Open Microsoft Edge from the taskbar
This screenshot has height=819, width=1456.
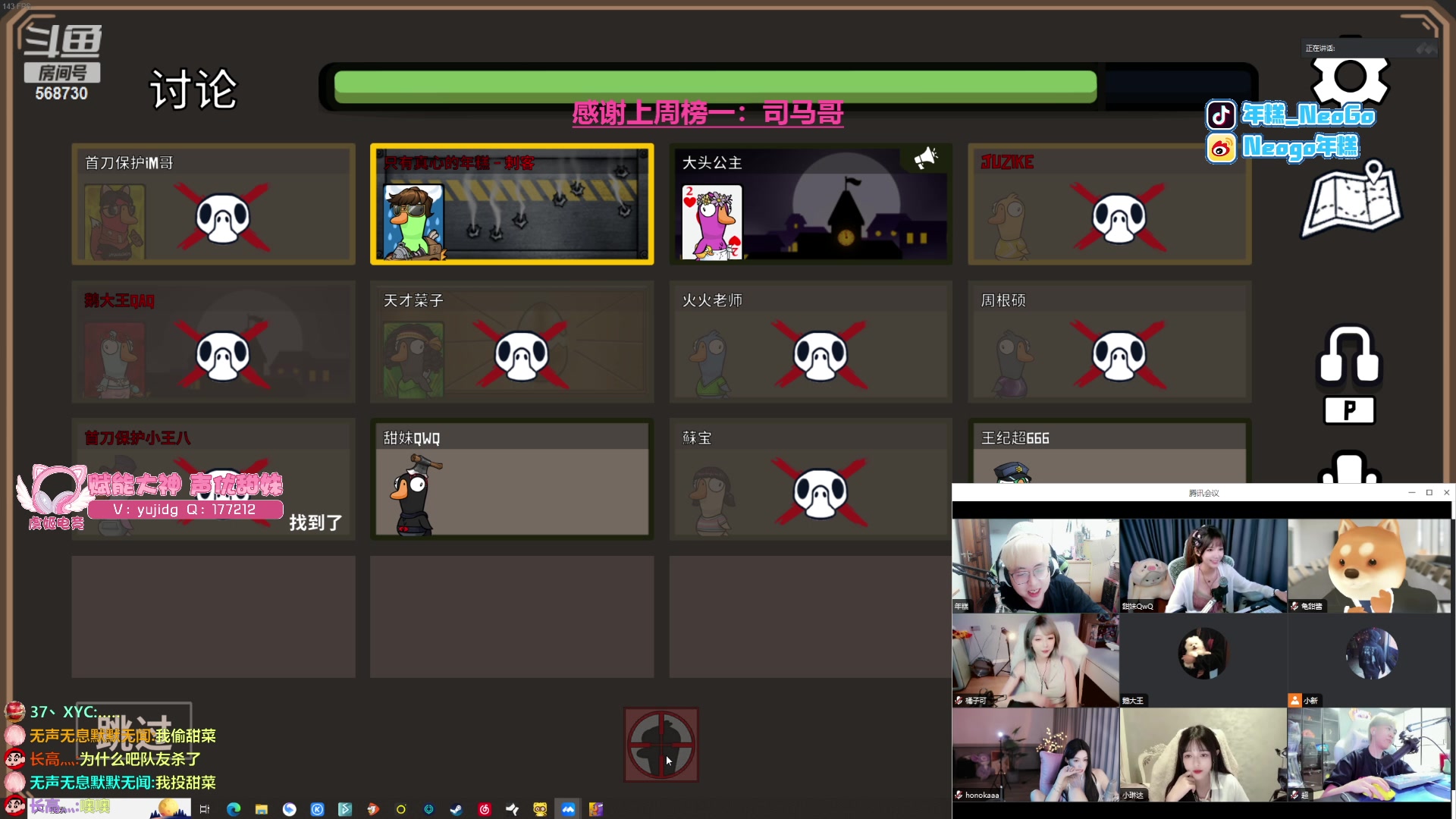click(x=234, y=809)
